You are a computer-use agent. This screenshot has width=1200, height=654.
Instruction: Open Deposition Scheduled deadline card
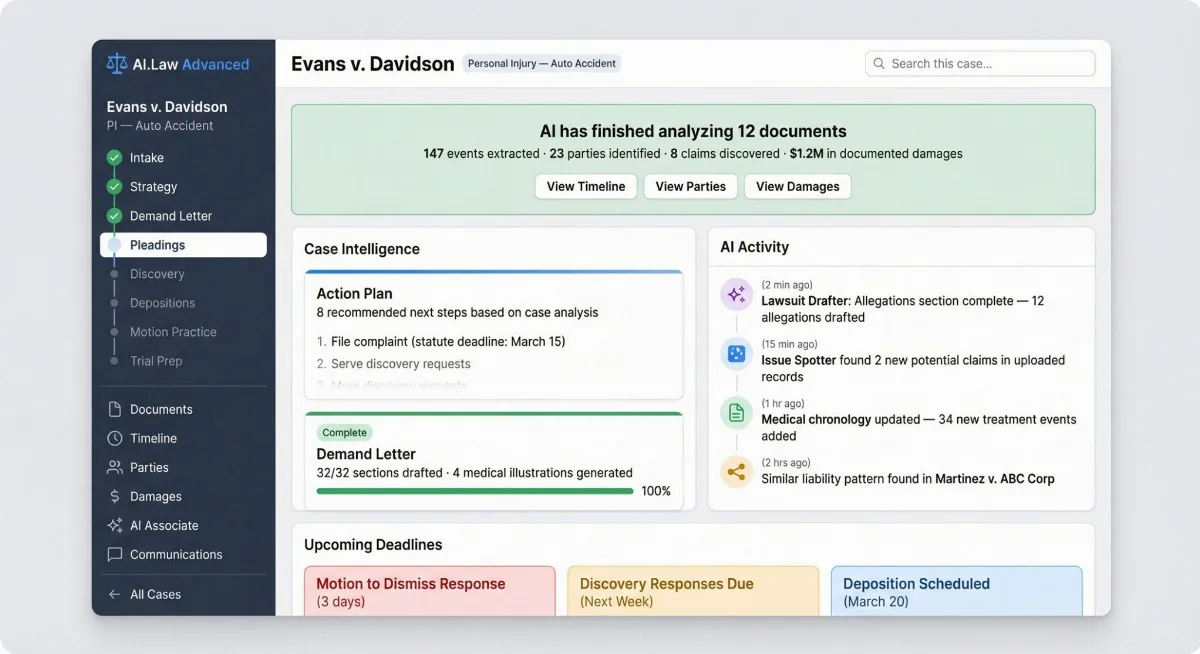point(957,591)
